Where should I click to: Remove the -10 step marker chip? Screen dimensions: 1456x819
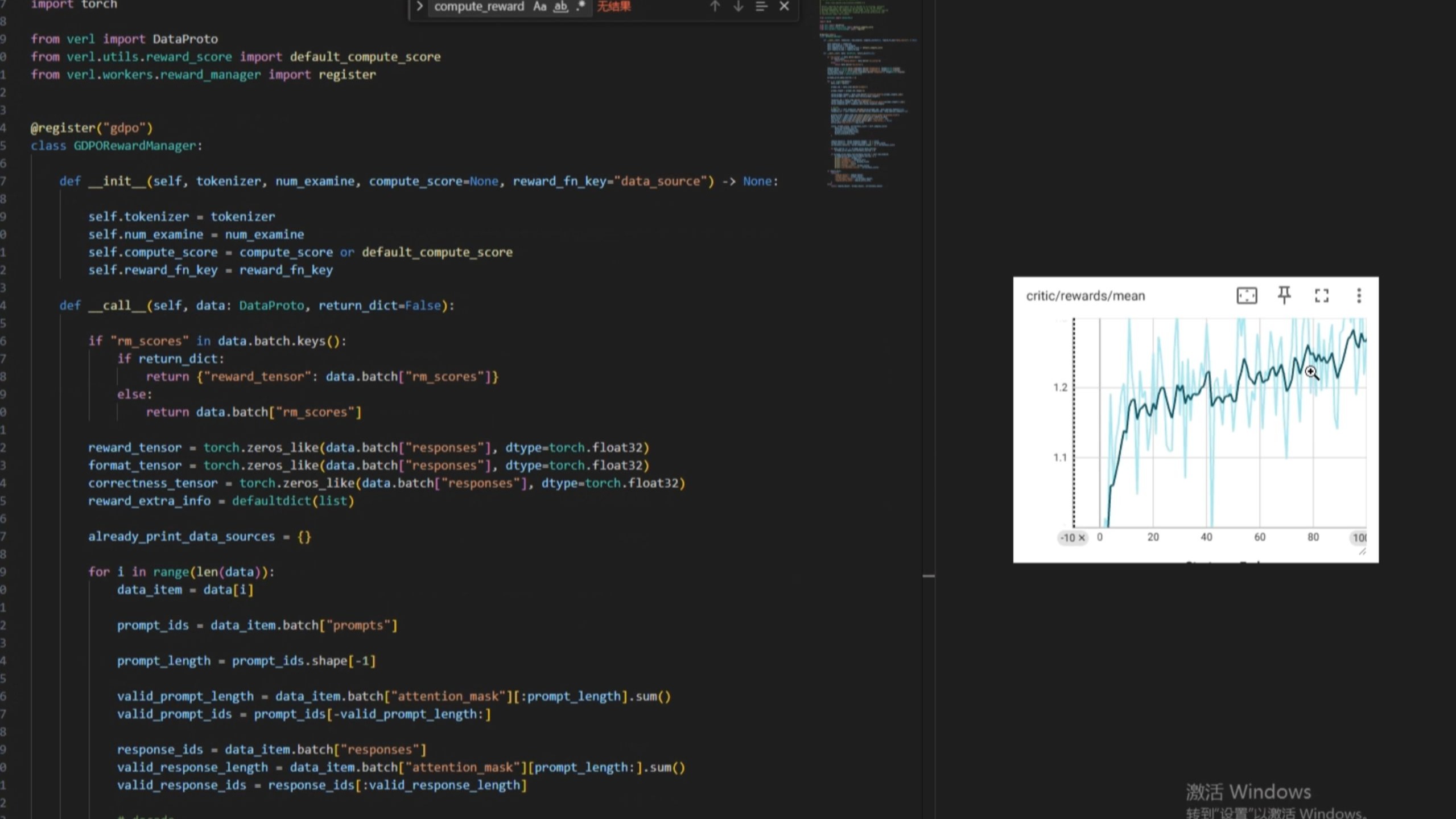pos(1082,537)
